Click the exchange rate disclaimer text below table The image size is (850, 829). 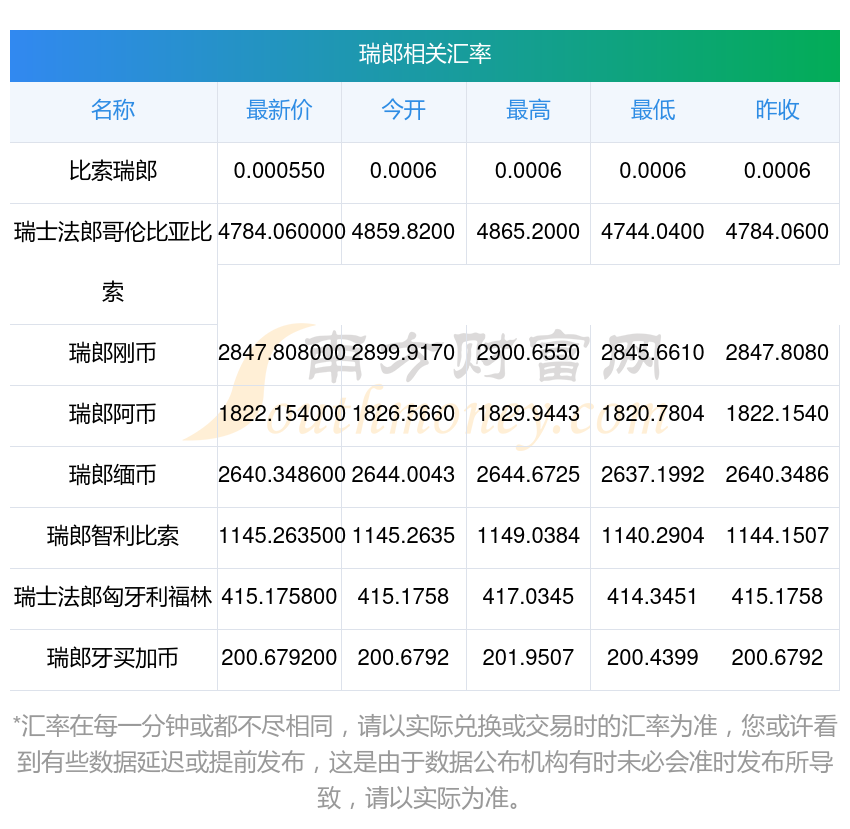[x=425, y=762]
